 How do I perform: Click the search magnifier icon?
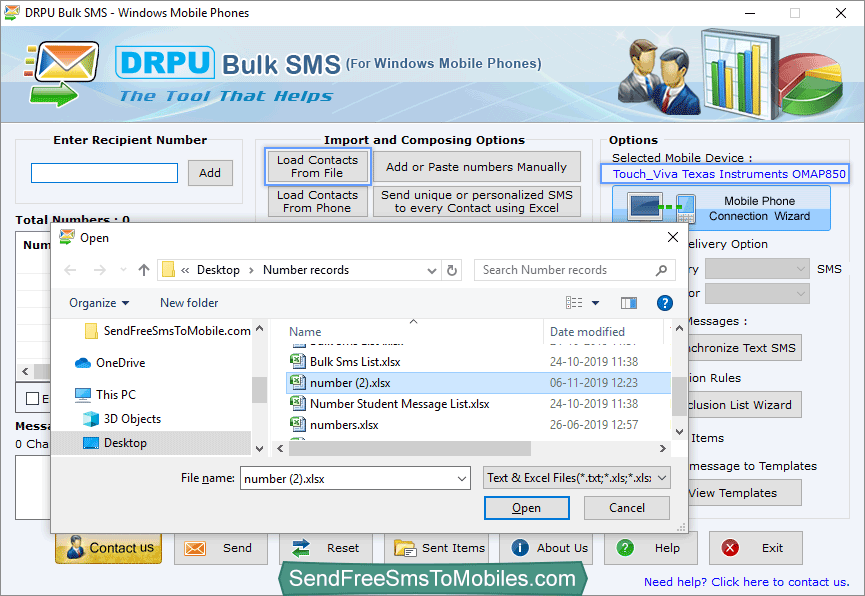tap(661, 270)
